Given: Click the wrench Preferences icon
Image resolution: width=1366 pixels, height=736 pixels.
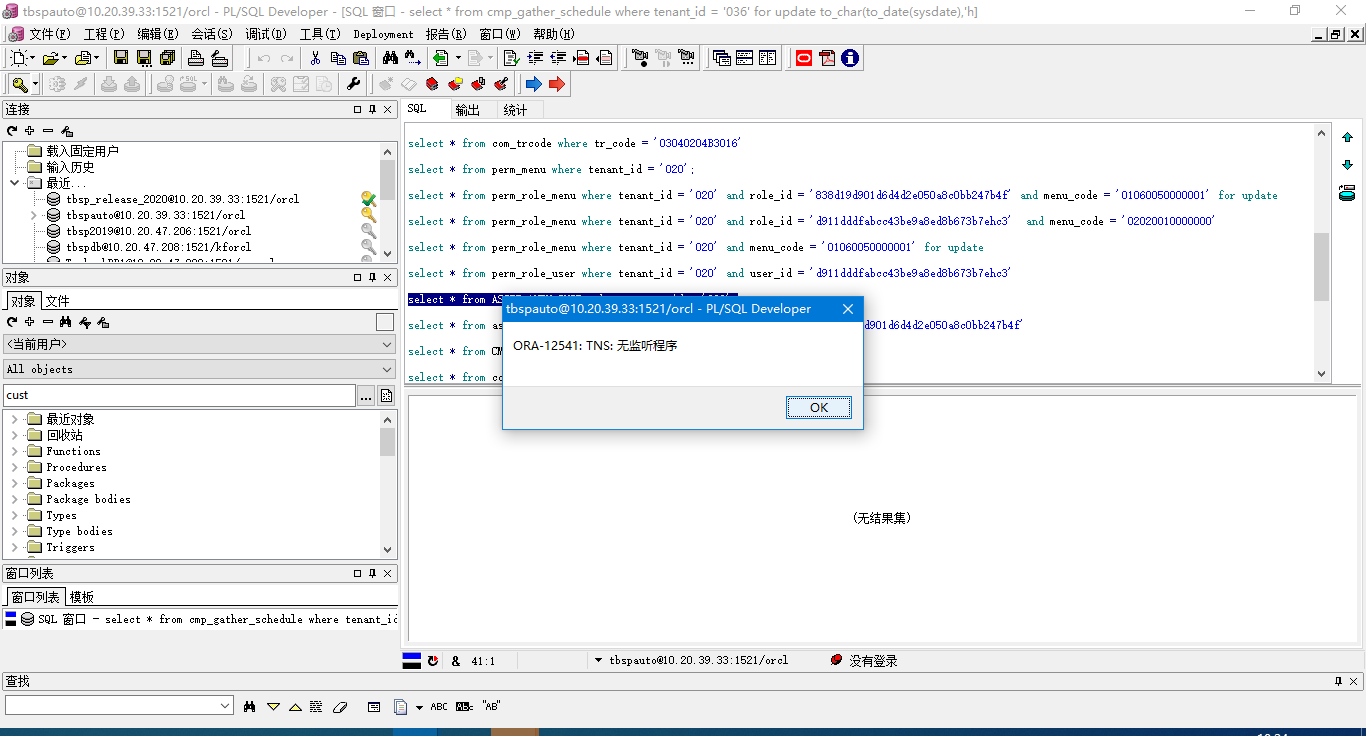Looking at the screenshot, I should pyautogui.click(x=353, y=84).
